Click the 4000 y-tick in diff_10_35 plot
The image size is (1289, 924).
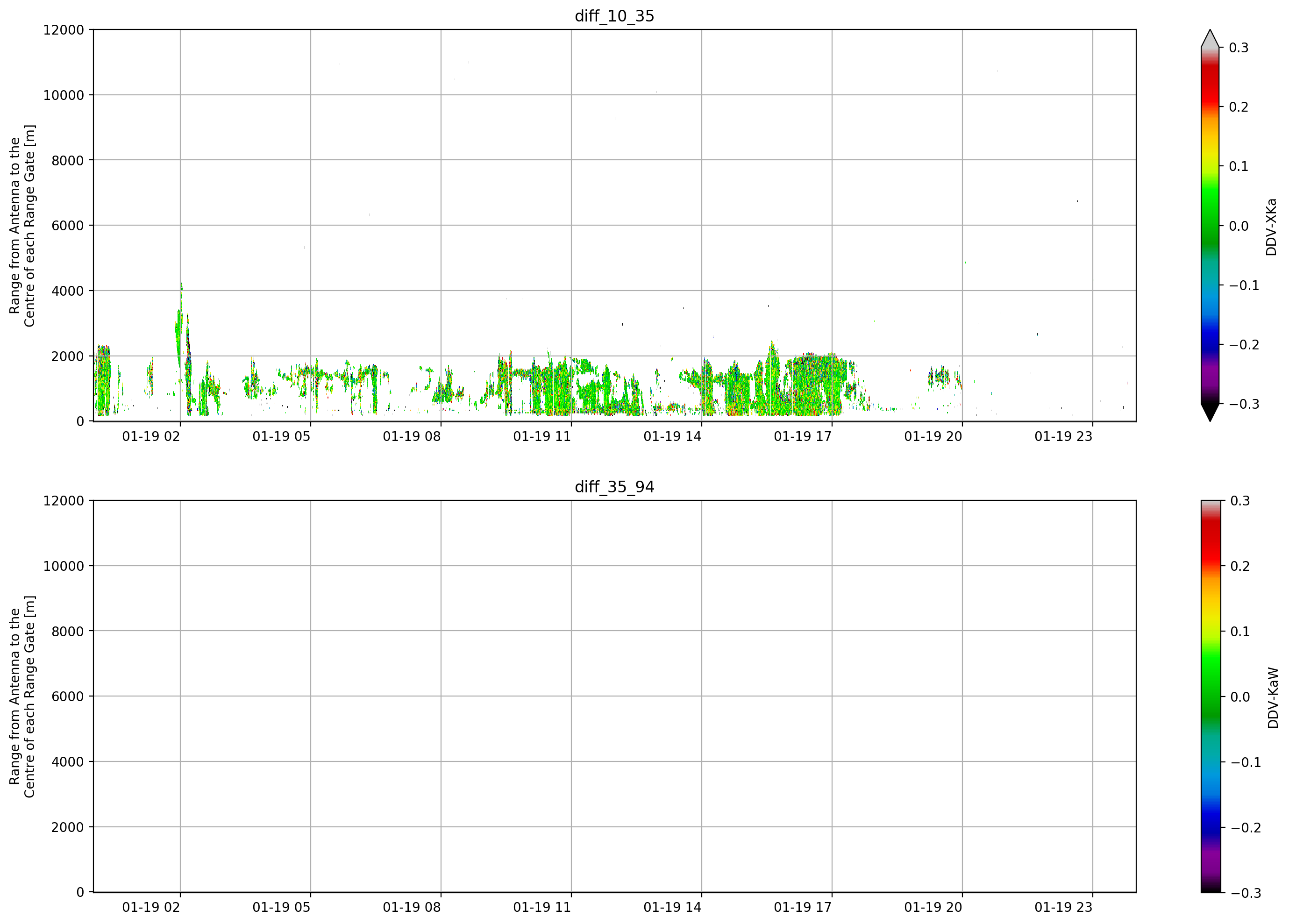(x=68, y=291)
